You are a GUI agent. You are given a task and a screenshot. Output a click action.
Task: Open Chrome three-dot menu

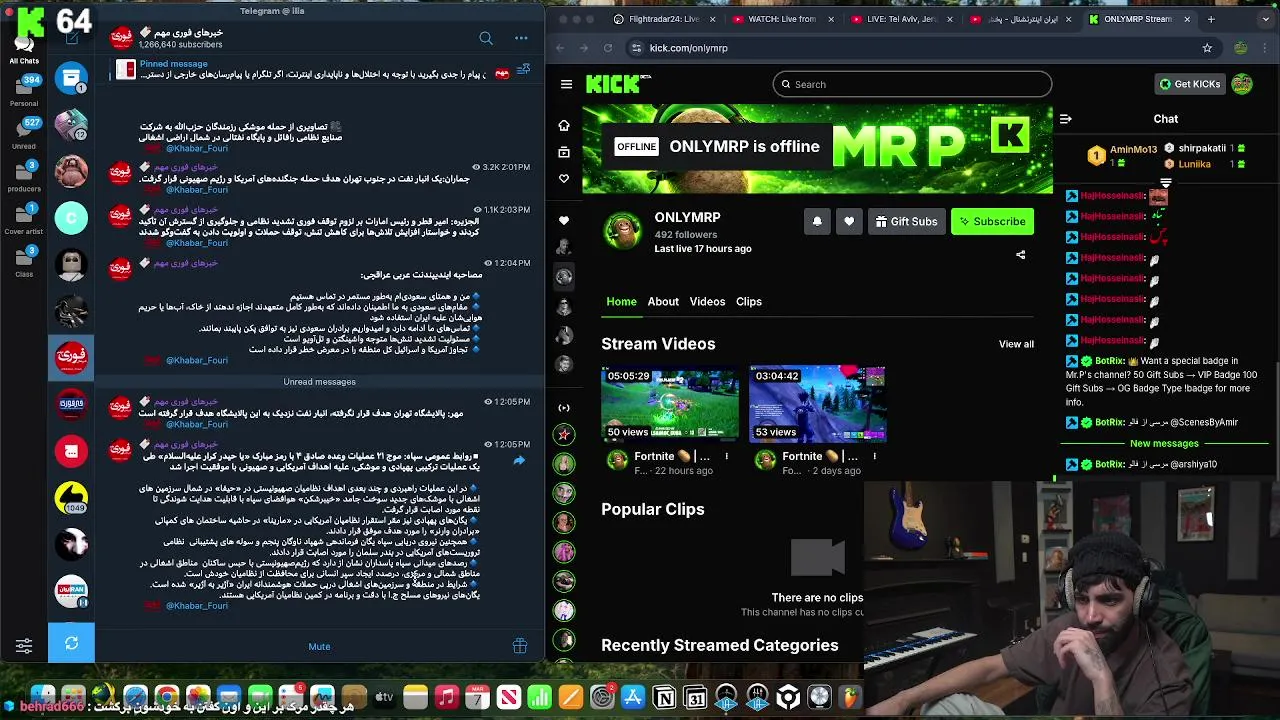(x=1265, y=48)
